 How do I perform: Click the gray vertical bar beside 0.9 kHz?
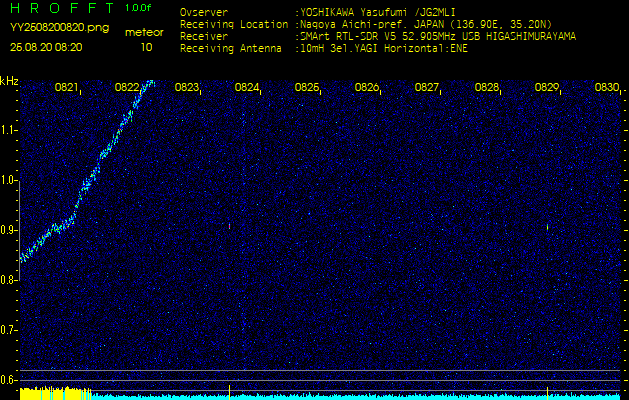coord(19,230)
